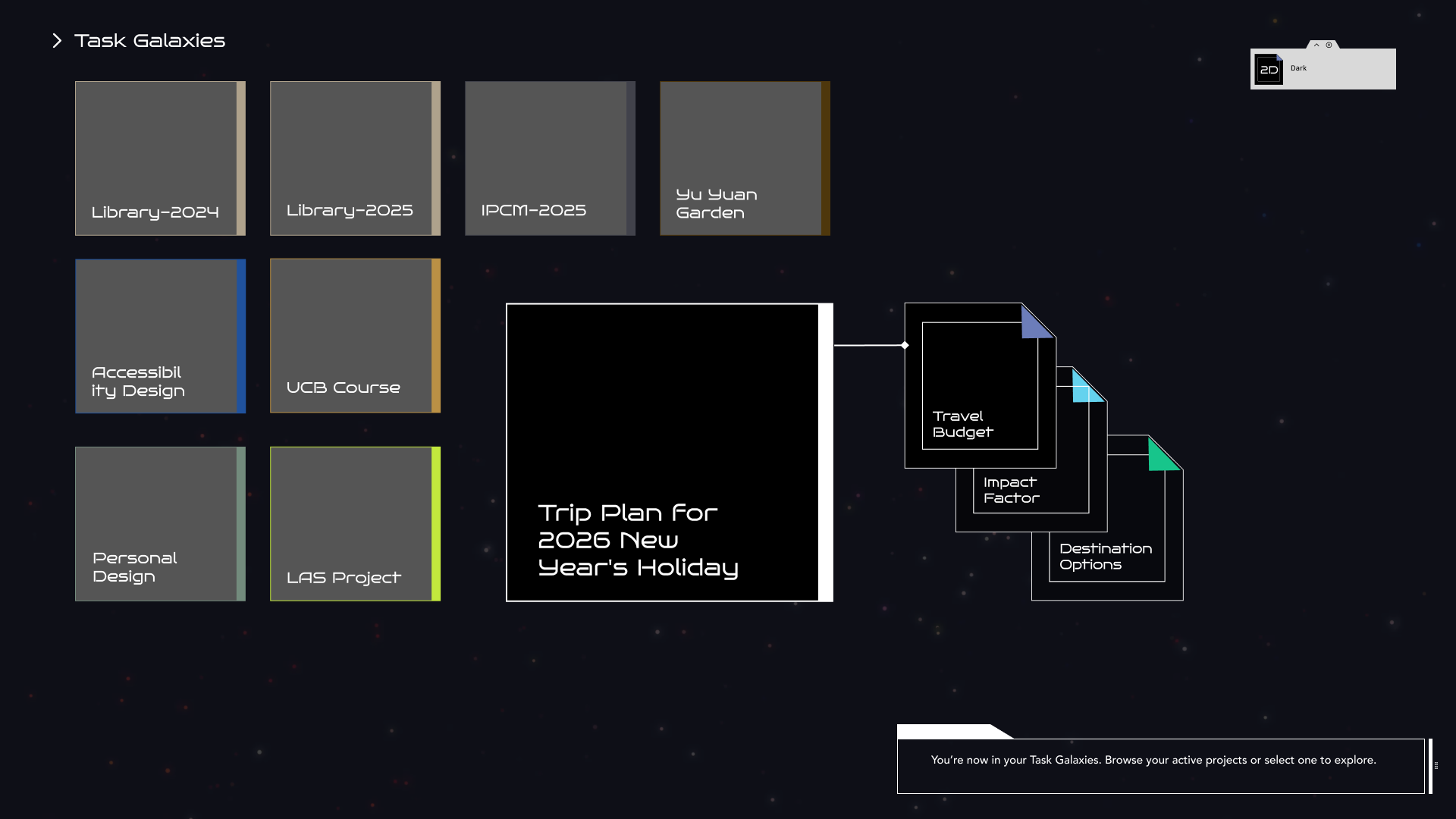Open the Destination Options document
Viewport: 1456px width, 819px height.
coord(1106,556)
